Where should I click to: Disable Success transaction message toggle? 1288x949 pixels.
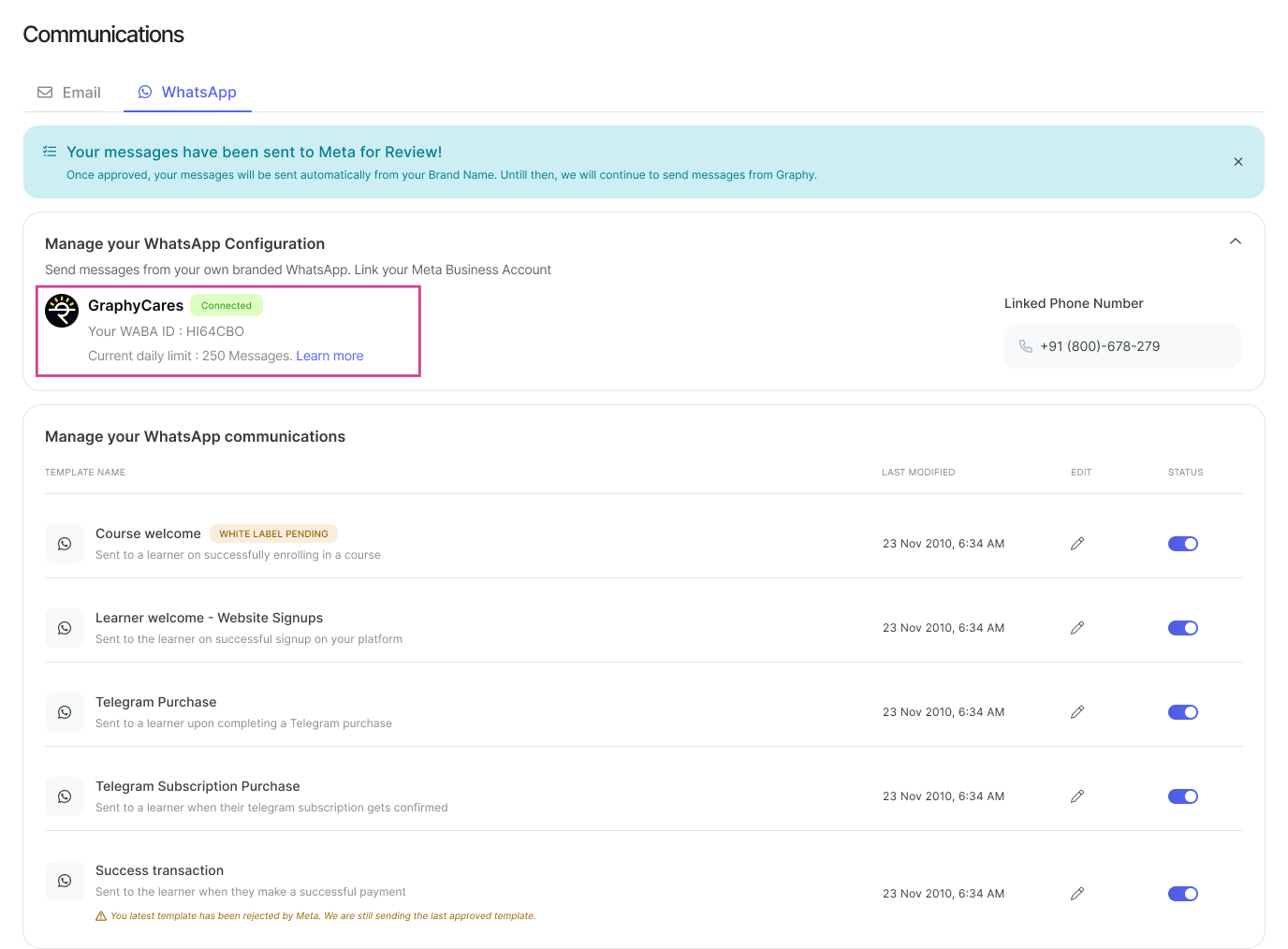coord(1182,894)
